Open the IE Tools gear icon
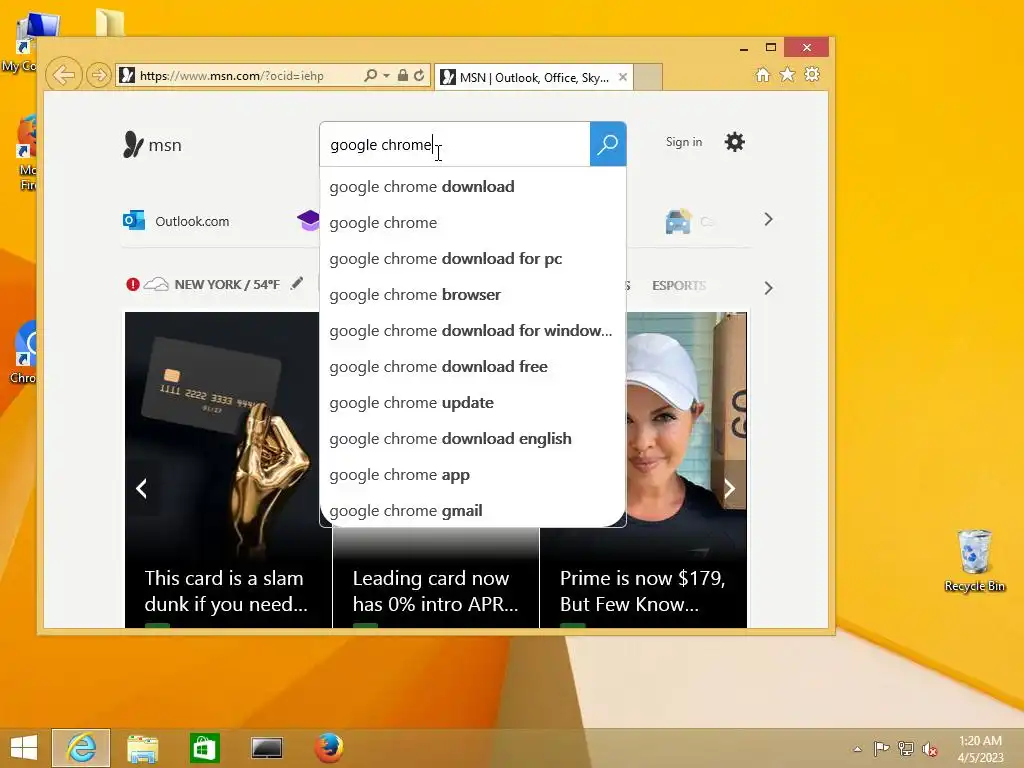This screenshot has height=768, width=1024. [812, 74]
